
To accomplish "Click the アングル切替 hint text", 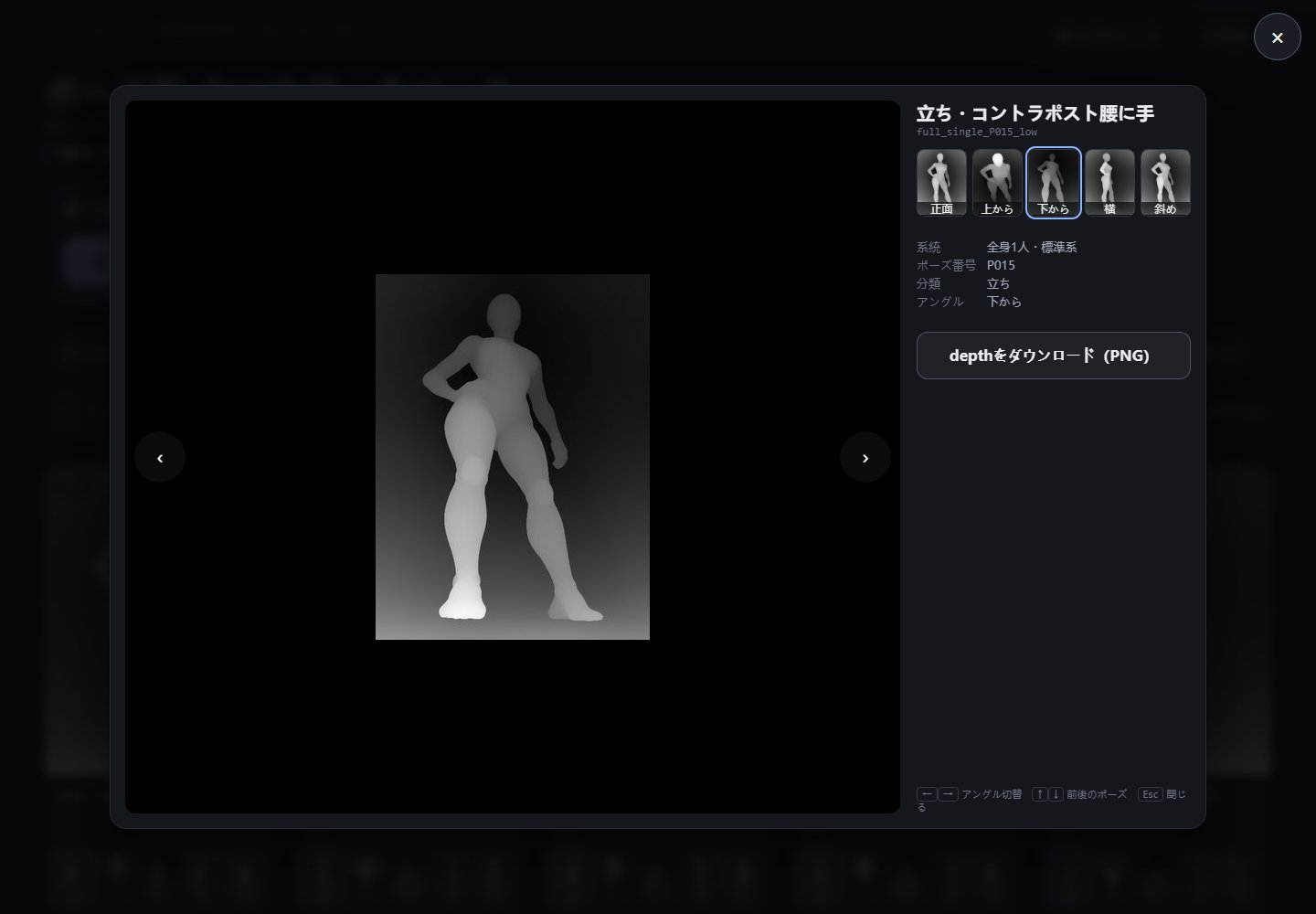I will point(992,794).
